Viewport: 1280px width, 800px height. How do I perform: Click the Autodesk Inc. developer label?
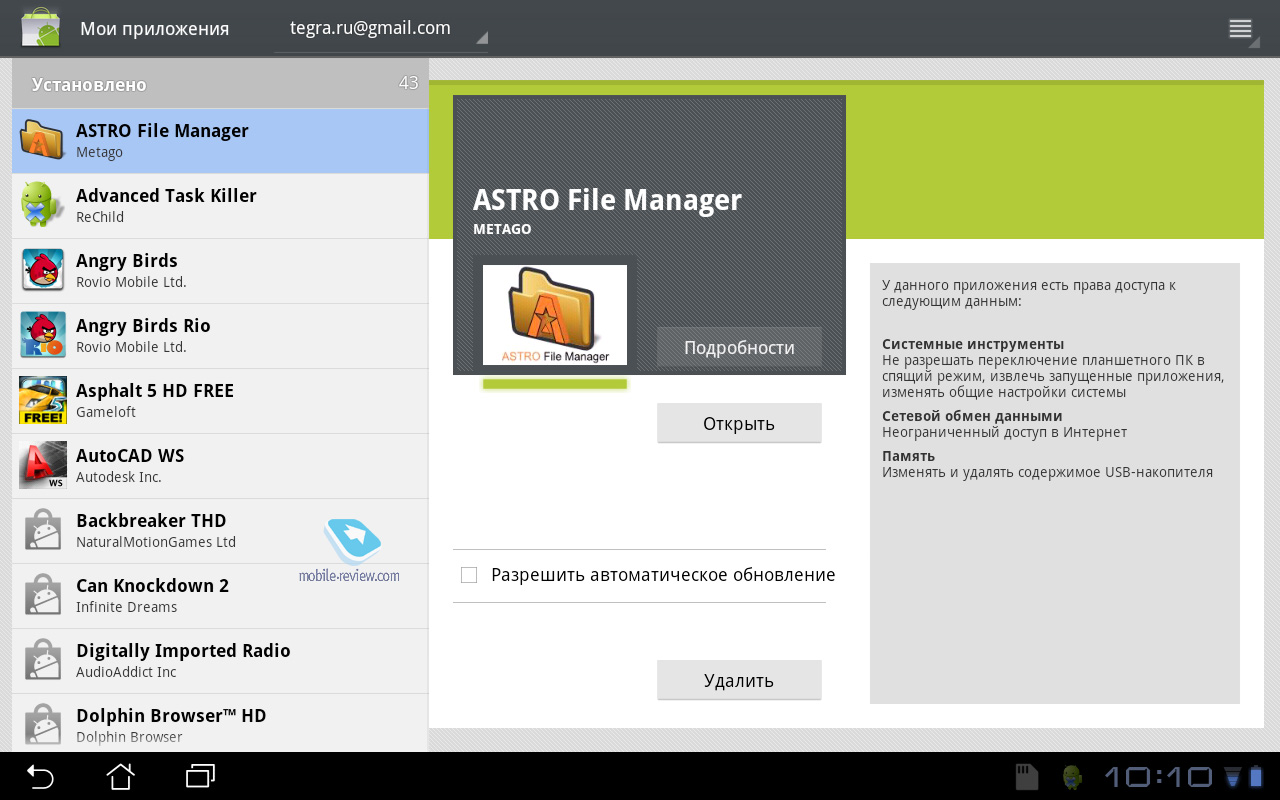(x=119, y=477)
